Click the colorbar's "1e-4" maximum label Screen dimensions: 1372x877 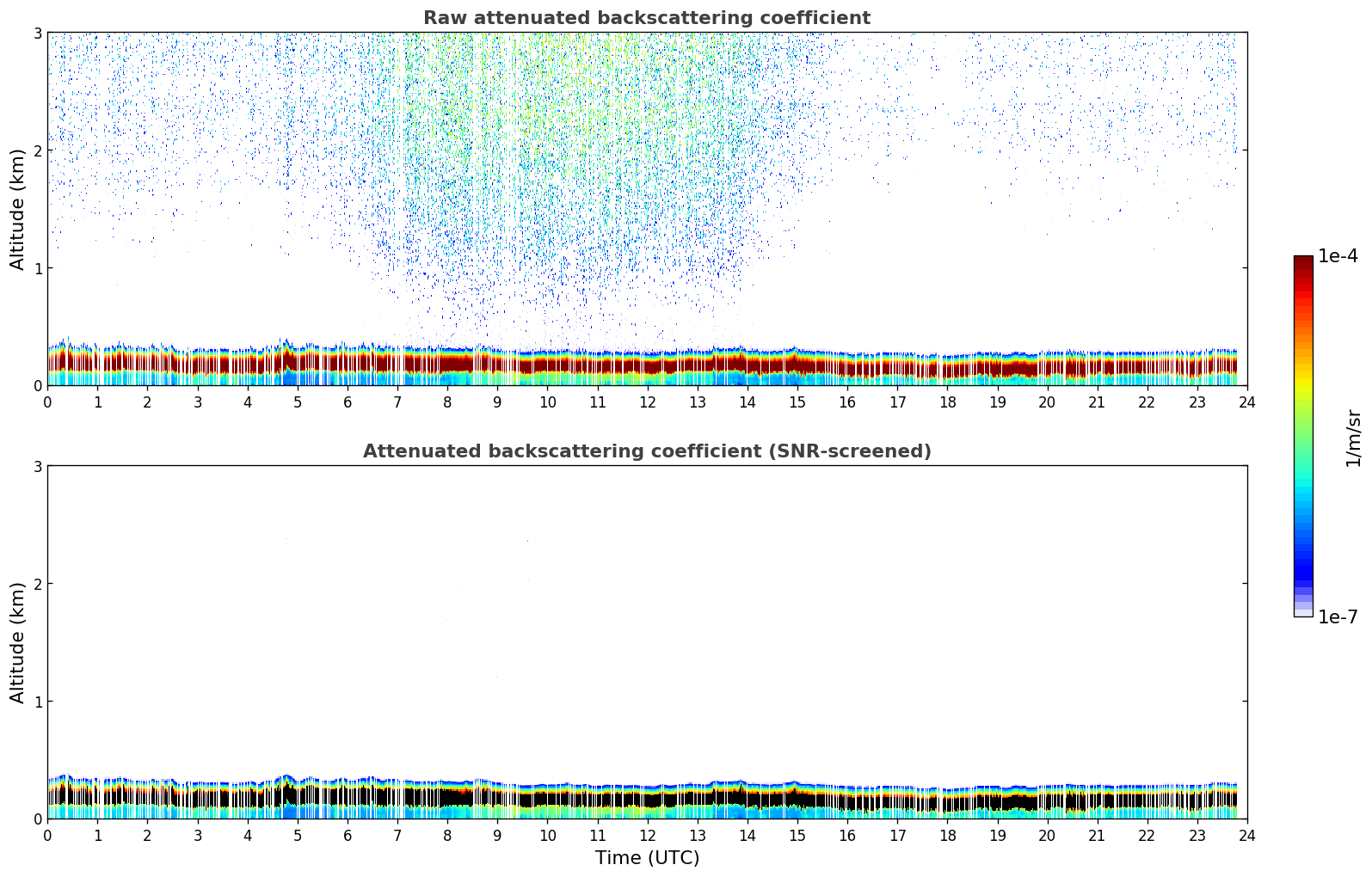pyautogui.click(x=1338, y=256)
